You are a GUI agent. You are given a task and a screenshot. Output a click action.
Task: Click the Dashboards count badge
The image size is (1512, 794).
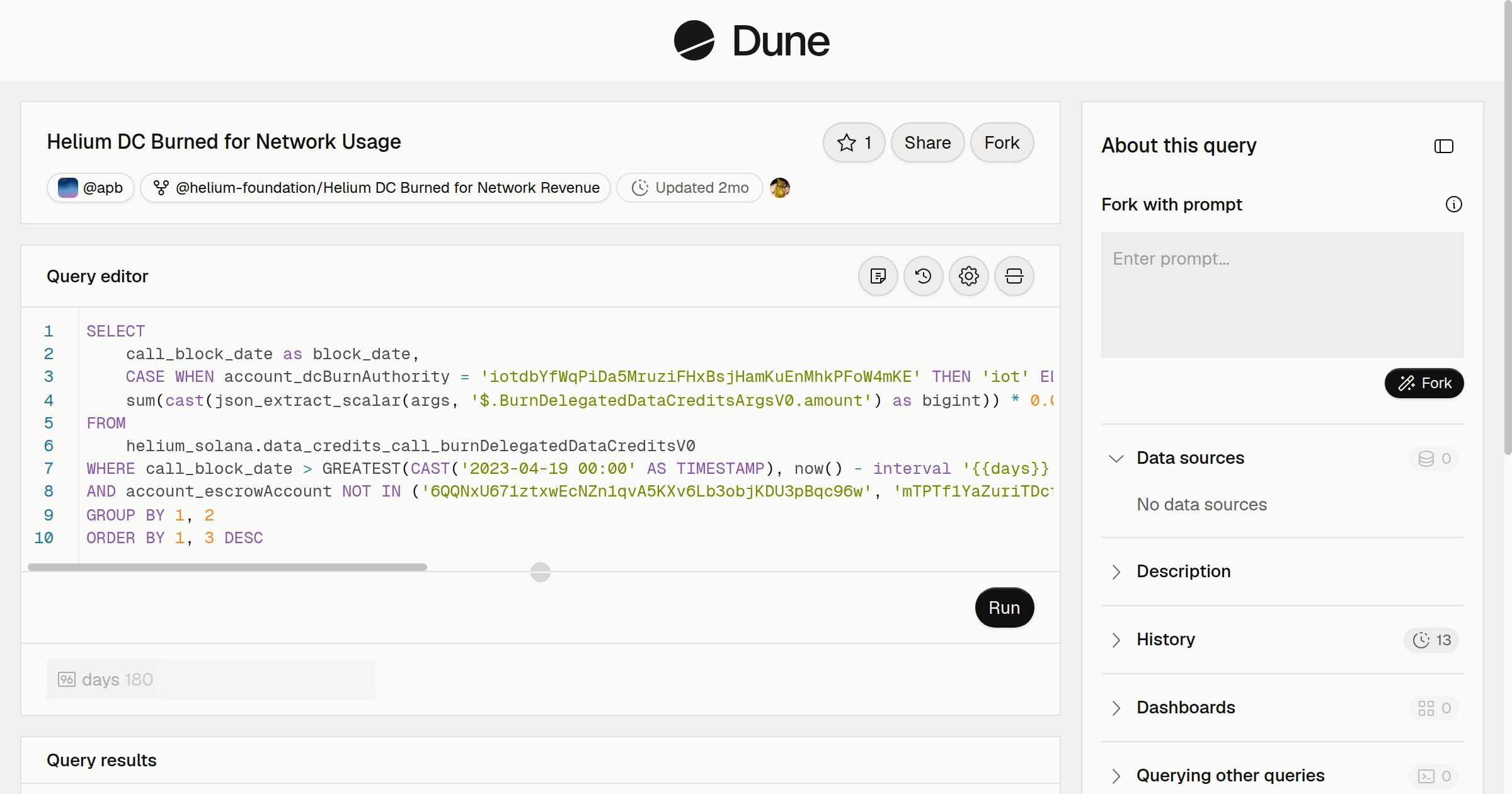tap(1434, 708)
